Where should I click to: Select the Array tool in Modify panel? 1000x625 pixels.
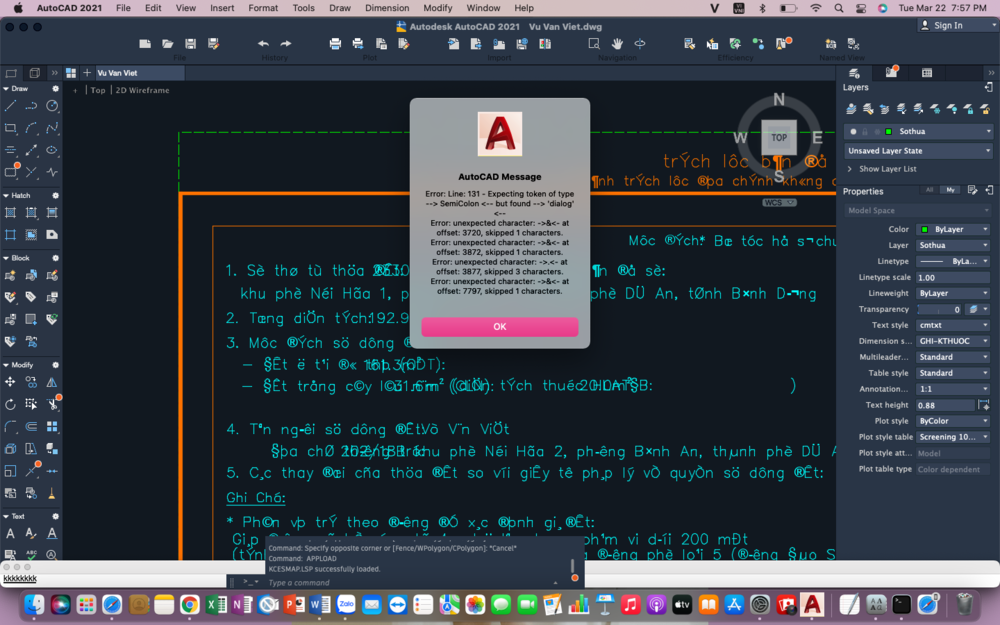[52, 426]
